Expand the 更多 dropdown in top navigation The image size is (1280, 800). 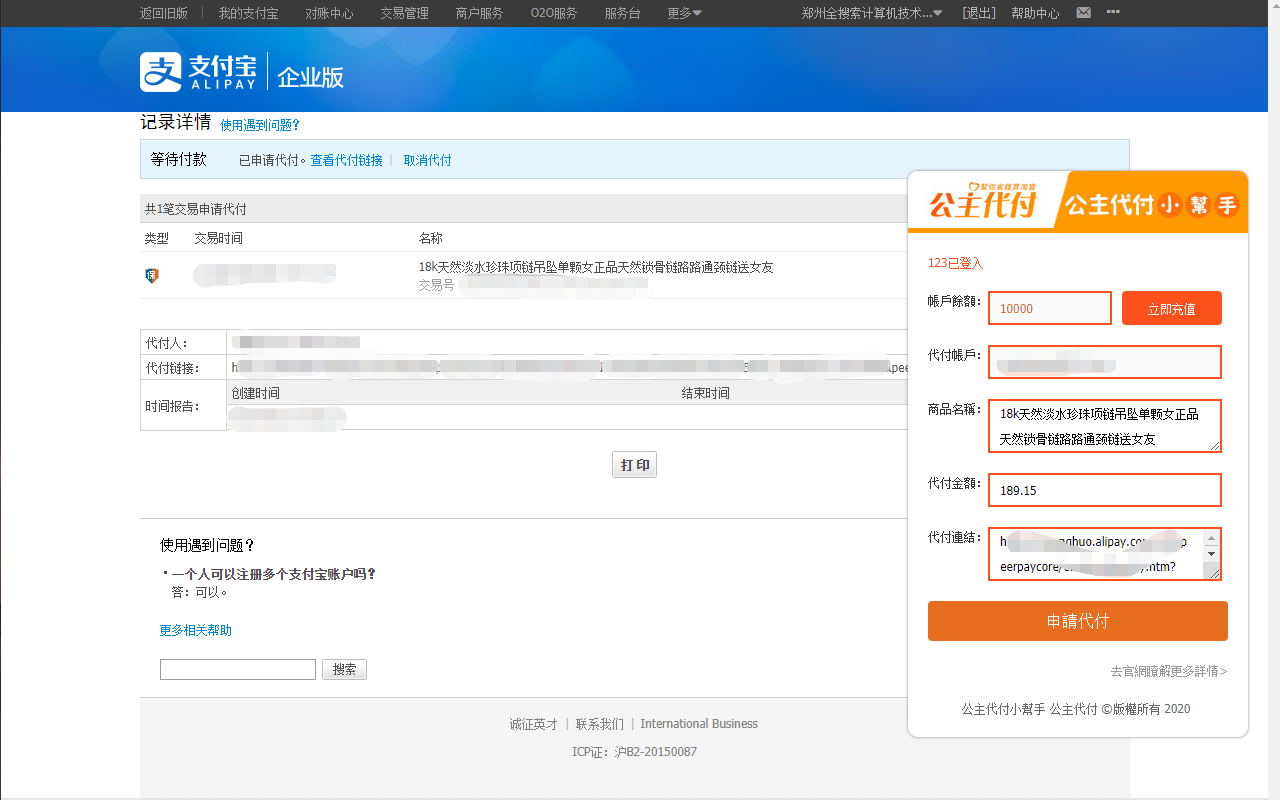pos(684,13)
